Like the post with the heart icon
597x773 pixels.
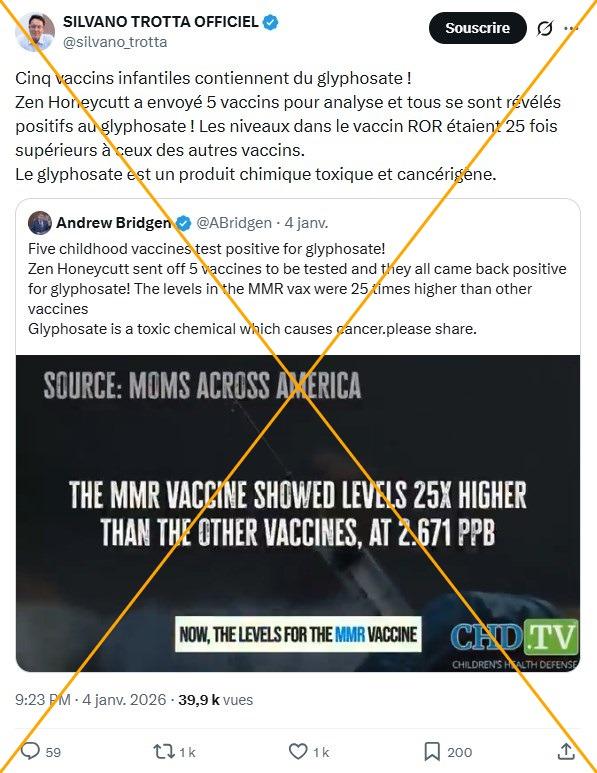(x=297, y=751)
